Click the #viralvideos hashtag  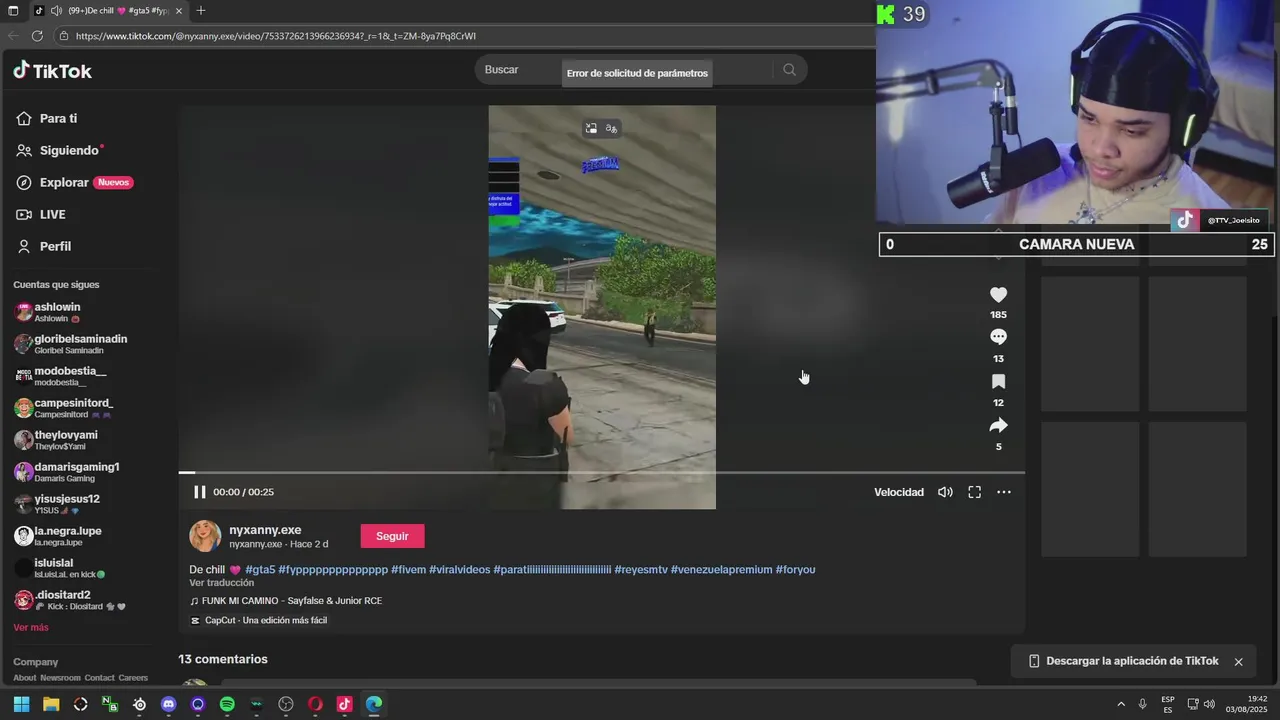(460, 570)
